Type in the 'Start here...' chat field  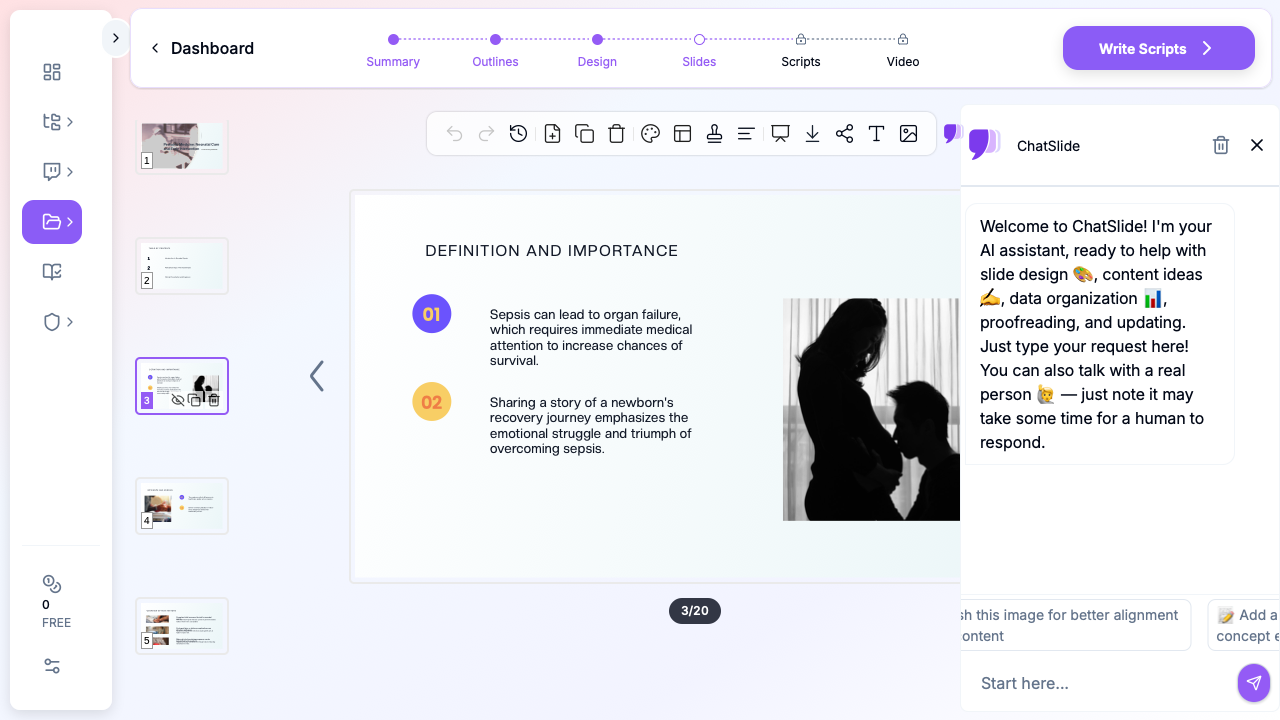1100,683
